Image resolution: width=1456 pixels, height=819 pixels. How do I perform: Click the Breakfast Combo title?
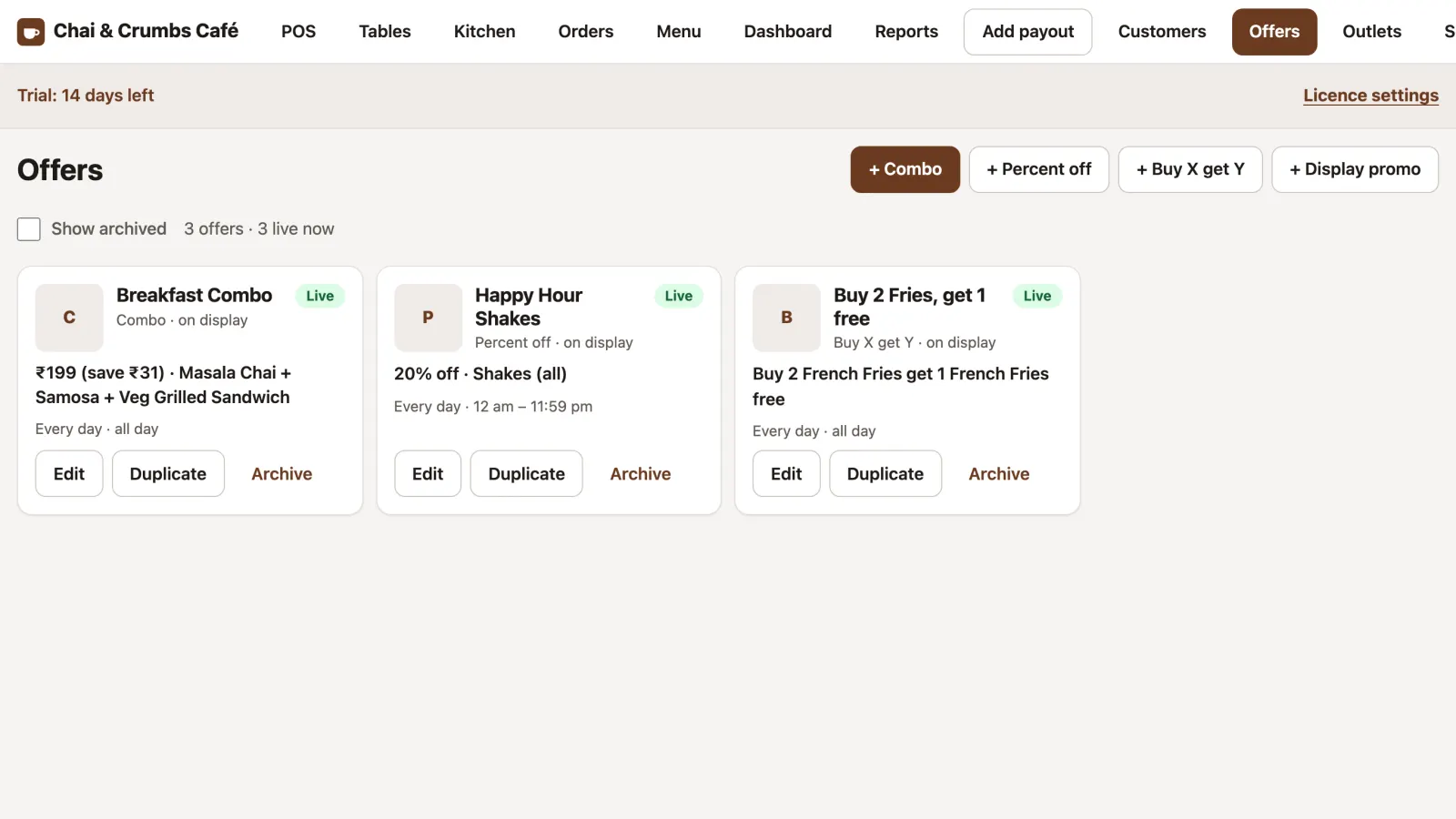coord(194,295)
